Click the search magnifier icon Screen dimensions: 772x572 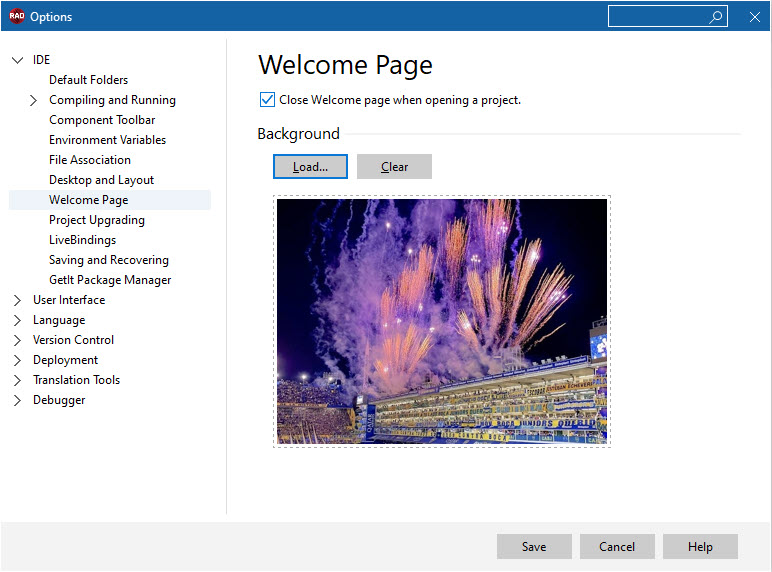(716, 17)
